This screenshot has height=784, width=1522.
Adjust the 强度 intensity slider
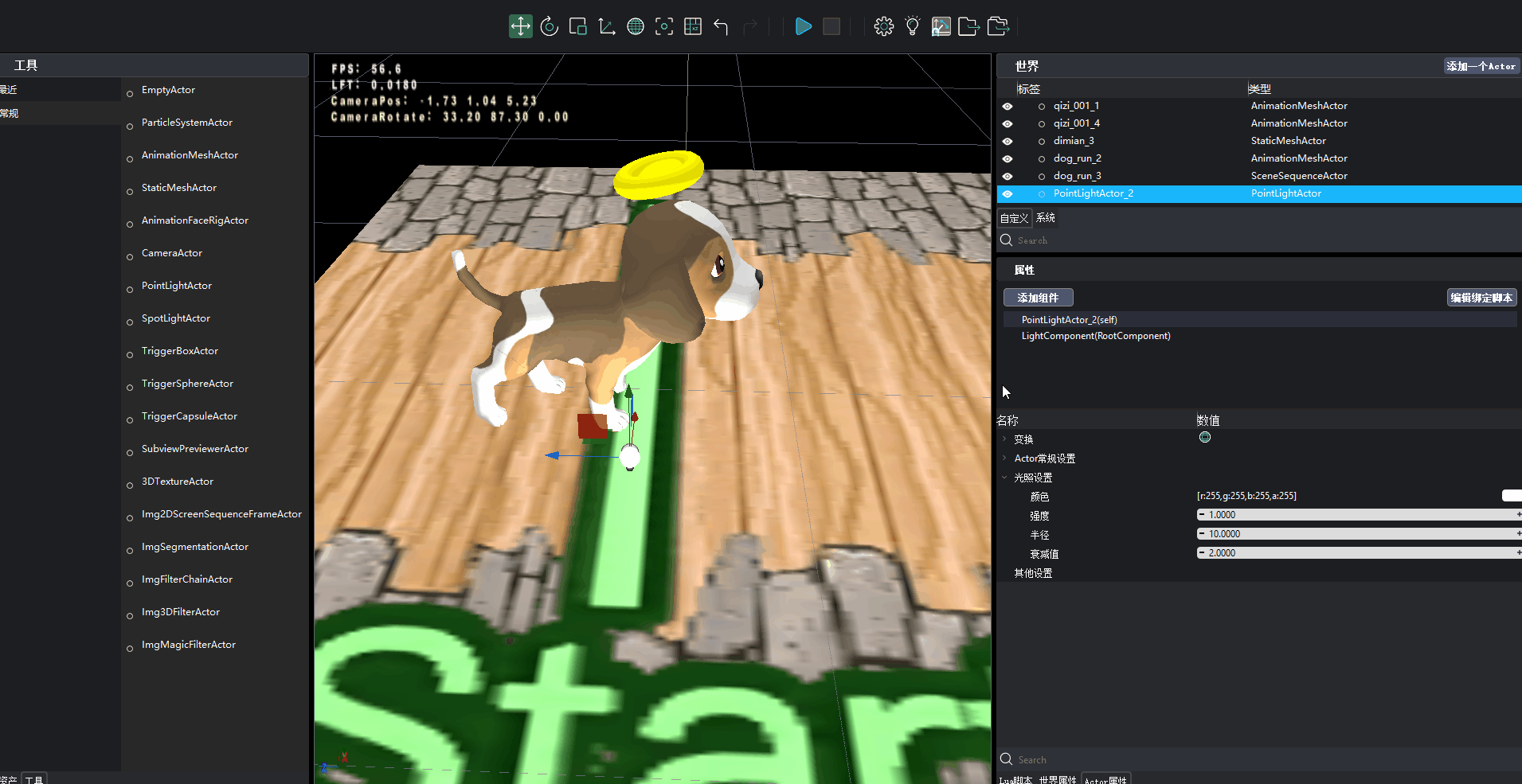[1359, 515]
